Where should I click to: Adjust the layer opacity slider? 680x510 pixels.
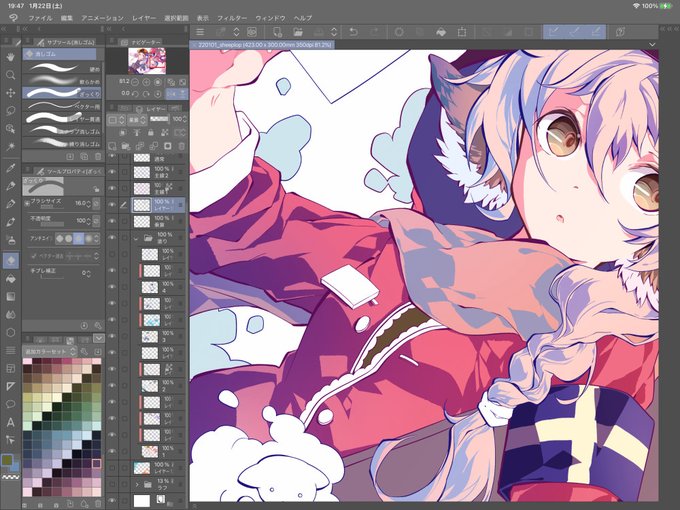(x=159, y=119)
